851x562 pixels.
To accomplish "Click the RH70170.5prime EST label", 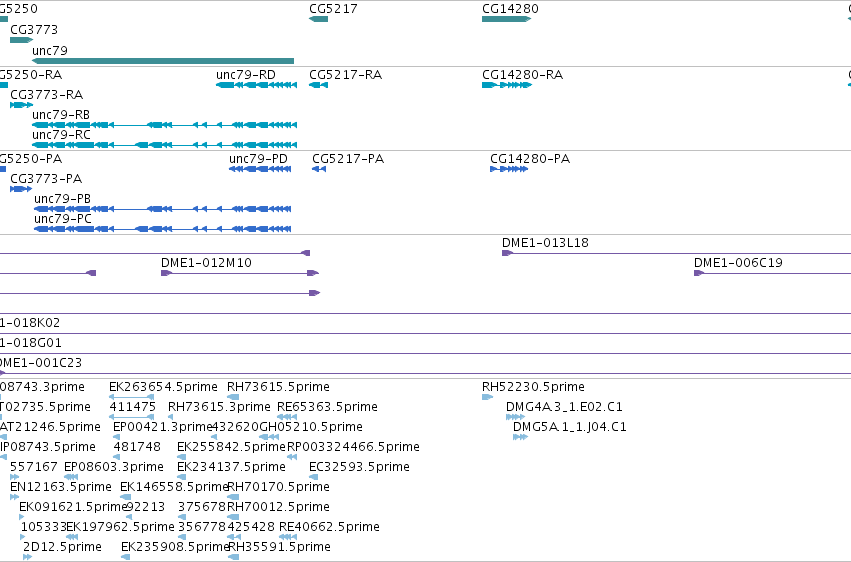I will pos(278,487).
